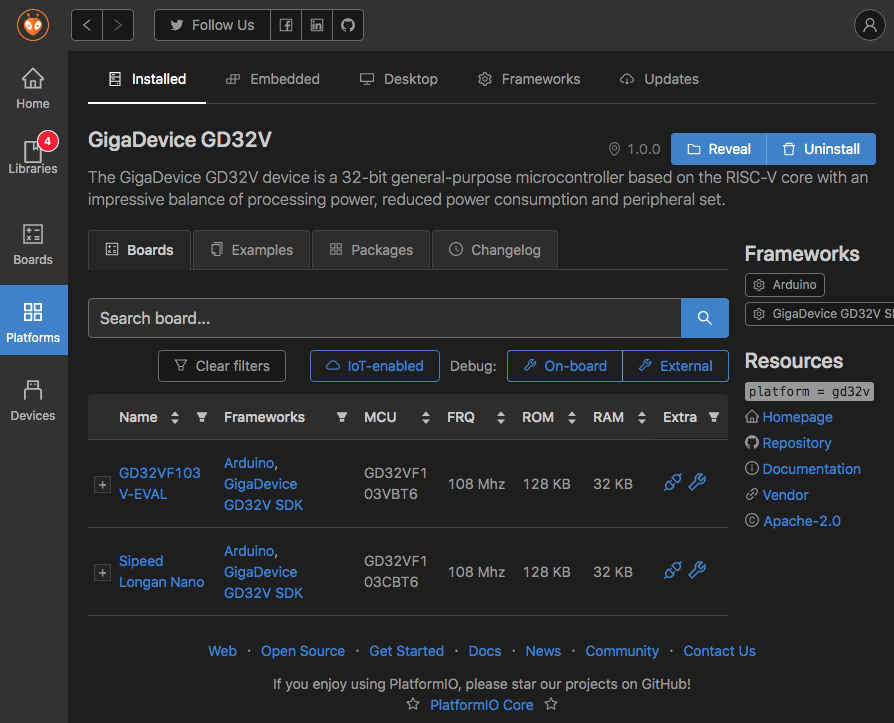The height and width of the screenshot is (723, 894).
Task: Click the search magnifier button
Action: pyautogui.click(x=705, y=318)
